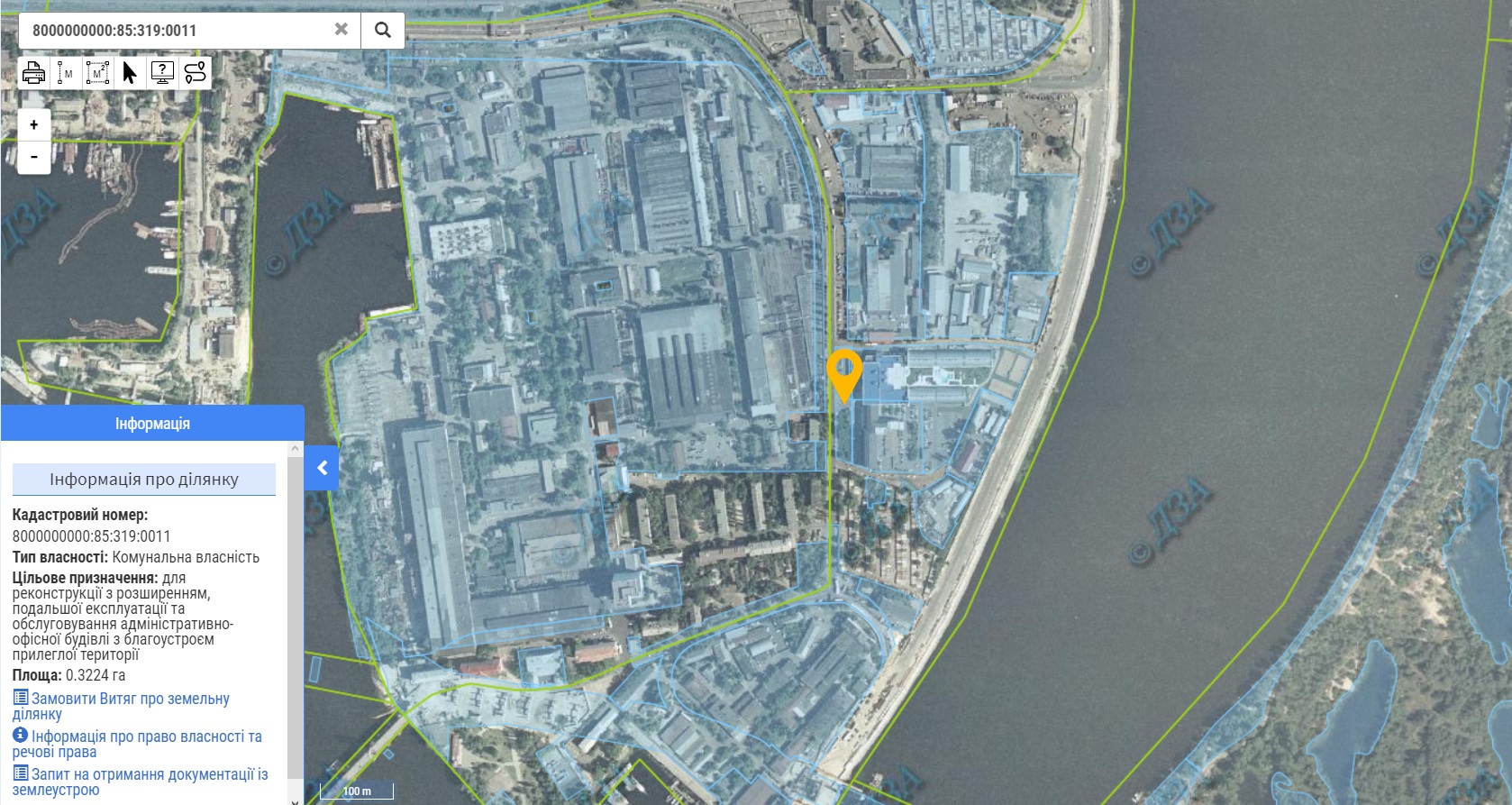Screen dimensions: 1512x805
Task: Open the Інформація panel tab
Action: click(x=152, y=423)
